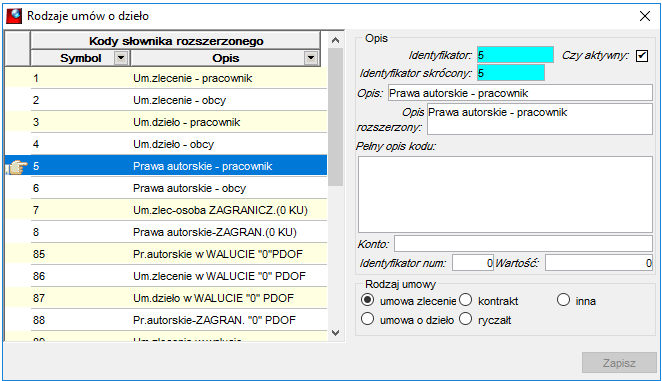This screenshot has height=381, width=662.
Task: Select the umowa o dzieło radio button
Action: 367,319
